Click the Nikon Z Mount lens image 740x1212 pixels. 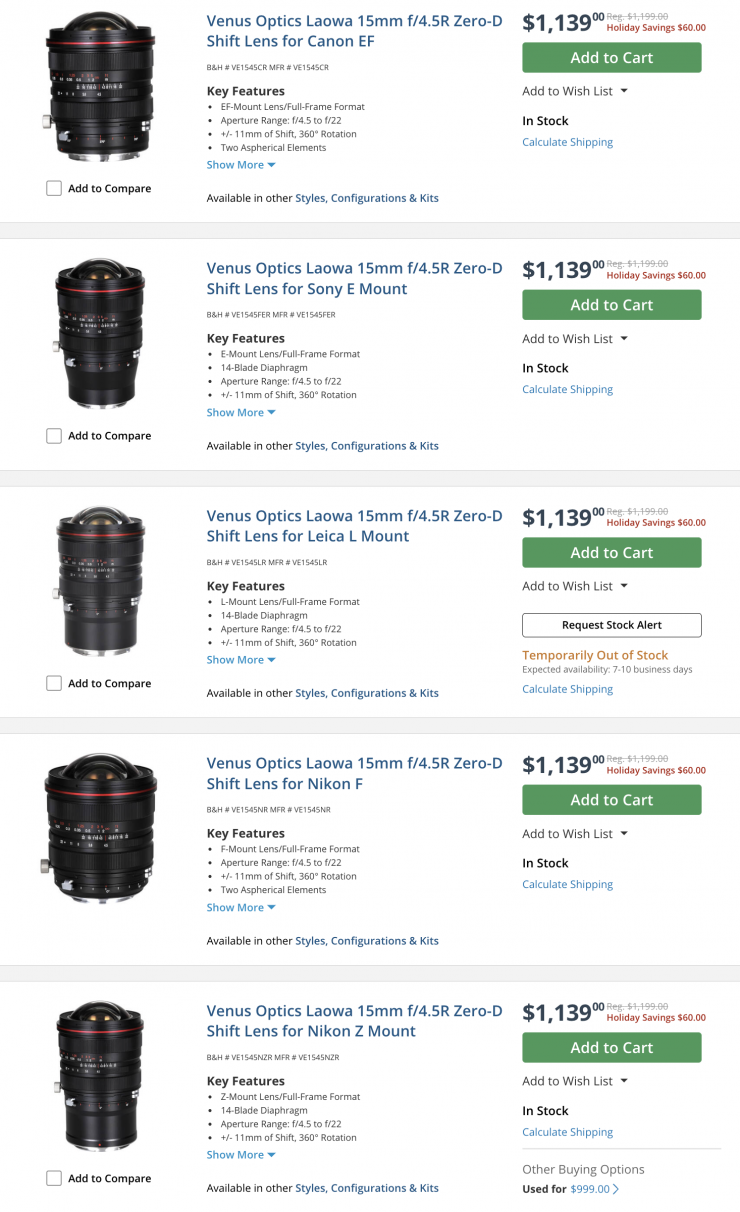point(100,1076)
